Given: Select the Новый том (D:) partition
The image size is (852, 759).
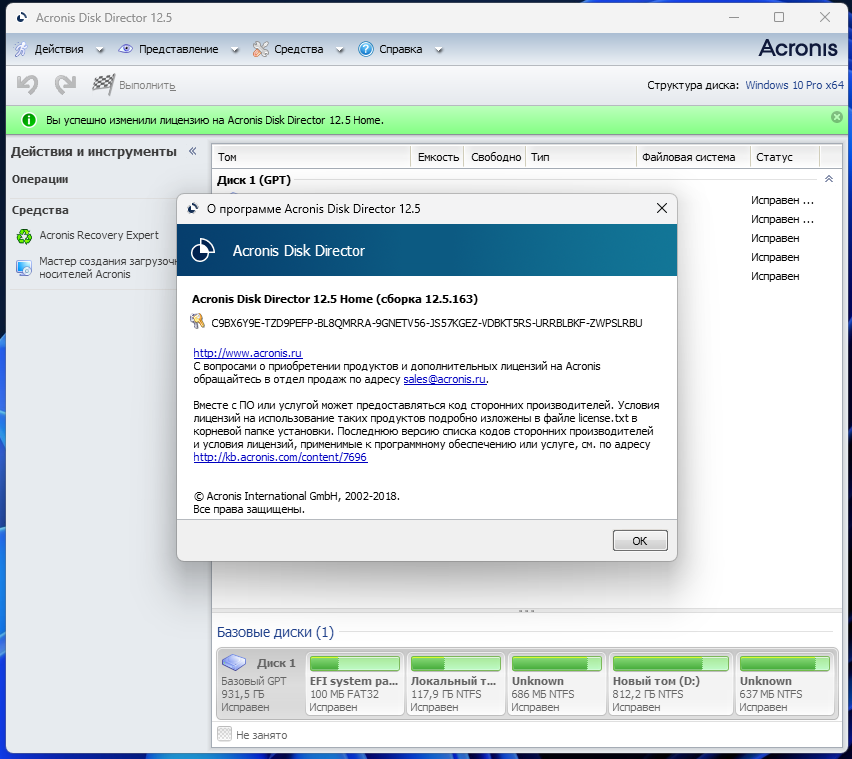Looking at the screenshot, I should click(671, 683).
